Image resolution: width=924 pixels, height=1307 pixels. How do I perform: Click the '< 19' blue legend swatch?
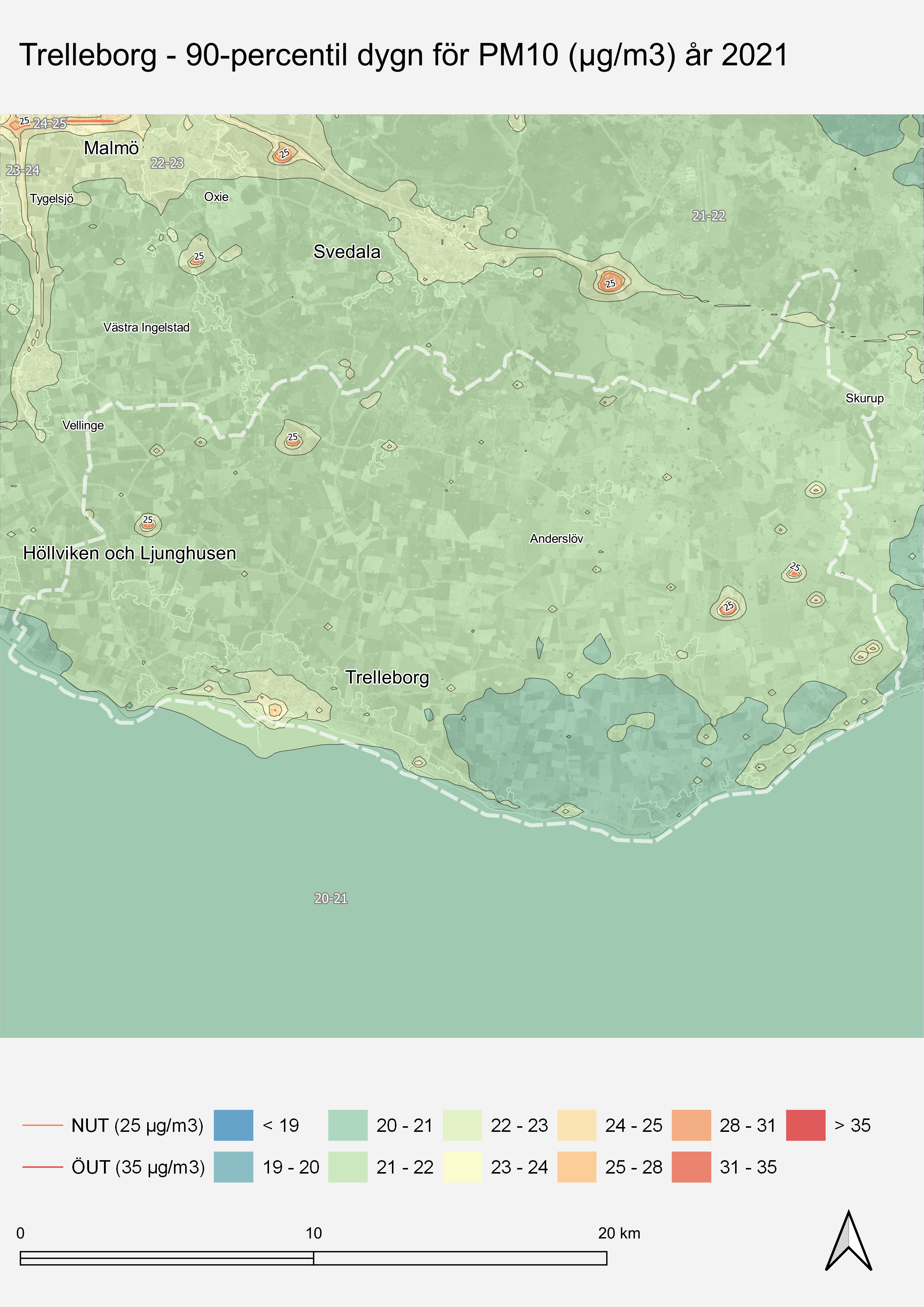tap(233, 1125)
